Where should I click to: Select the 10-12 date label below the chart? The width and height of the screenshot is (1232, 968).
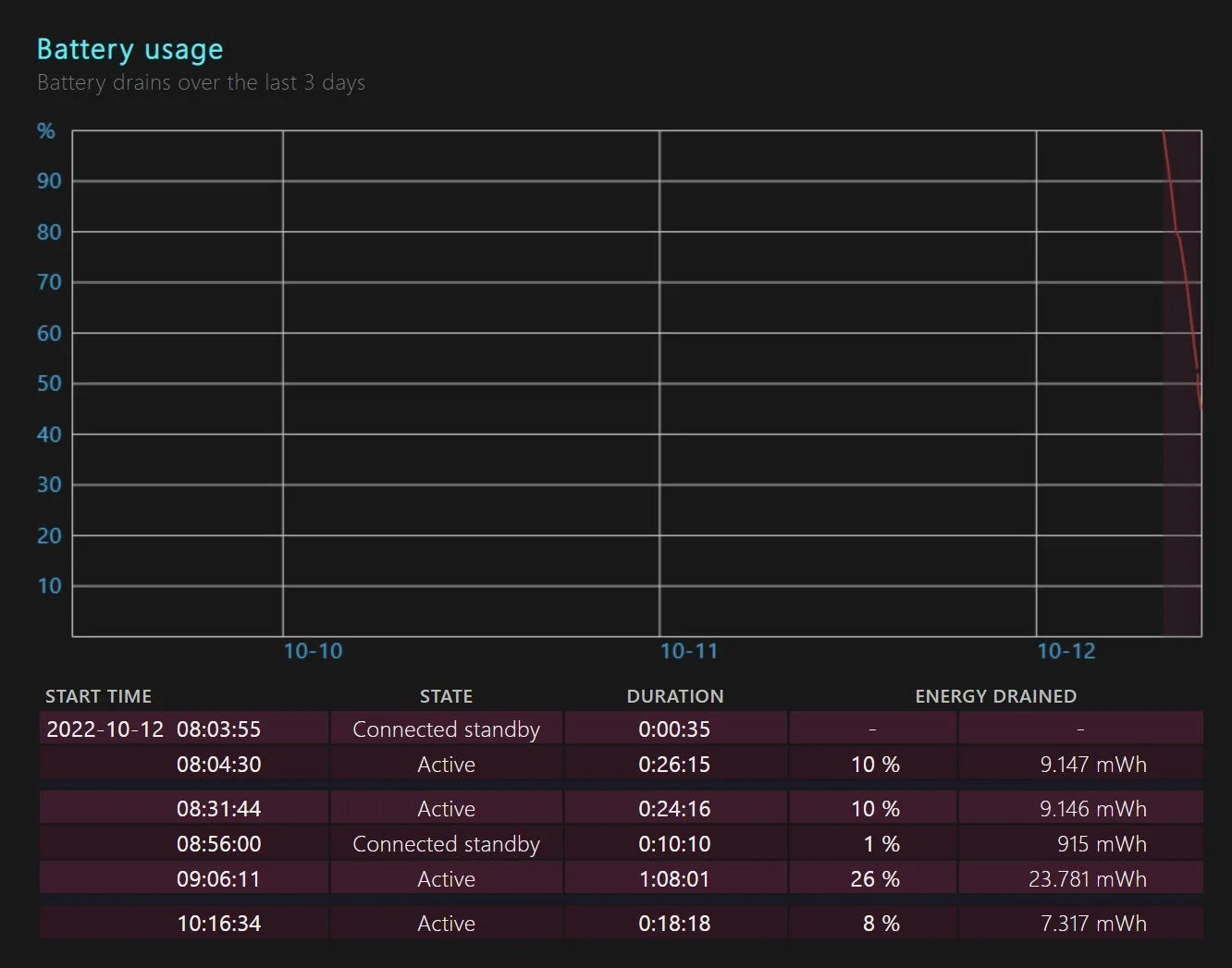pyautogui.click(x=1066, y=651)
